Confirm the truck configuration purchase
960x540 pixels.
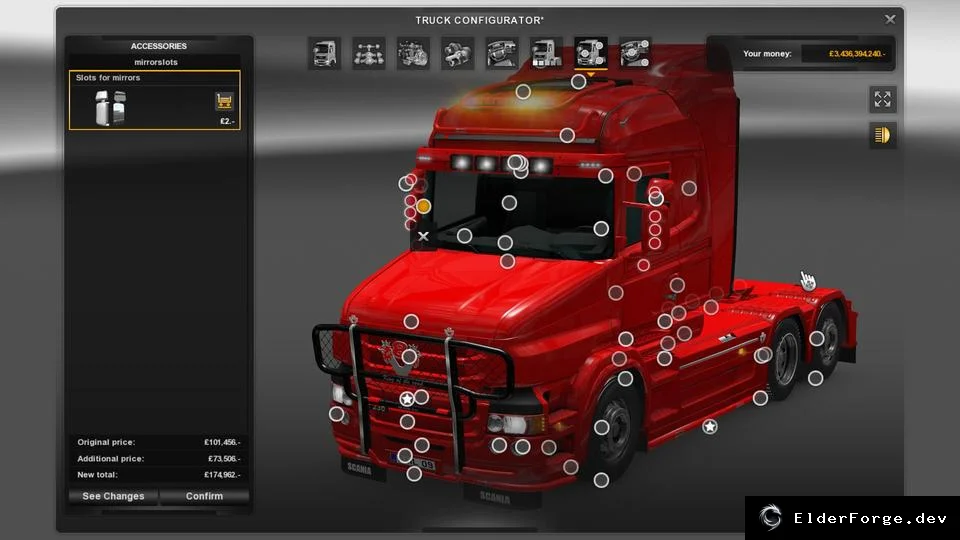pos(204,496)
